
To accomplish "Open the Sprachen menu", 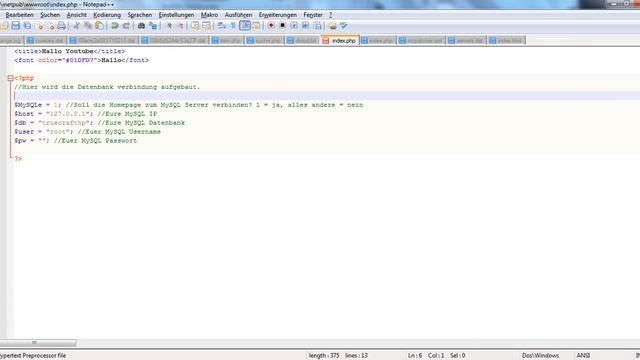I will point(140,15).
